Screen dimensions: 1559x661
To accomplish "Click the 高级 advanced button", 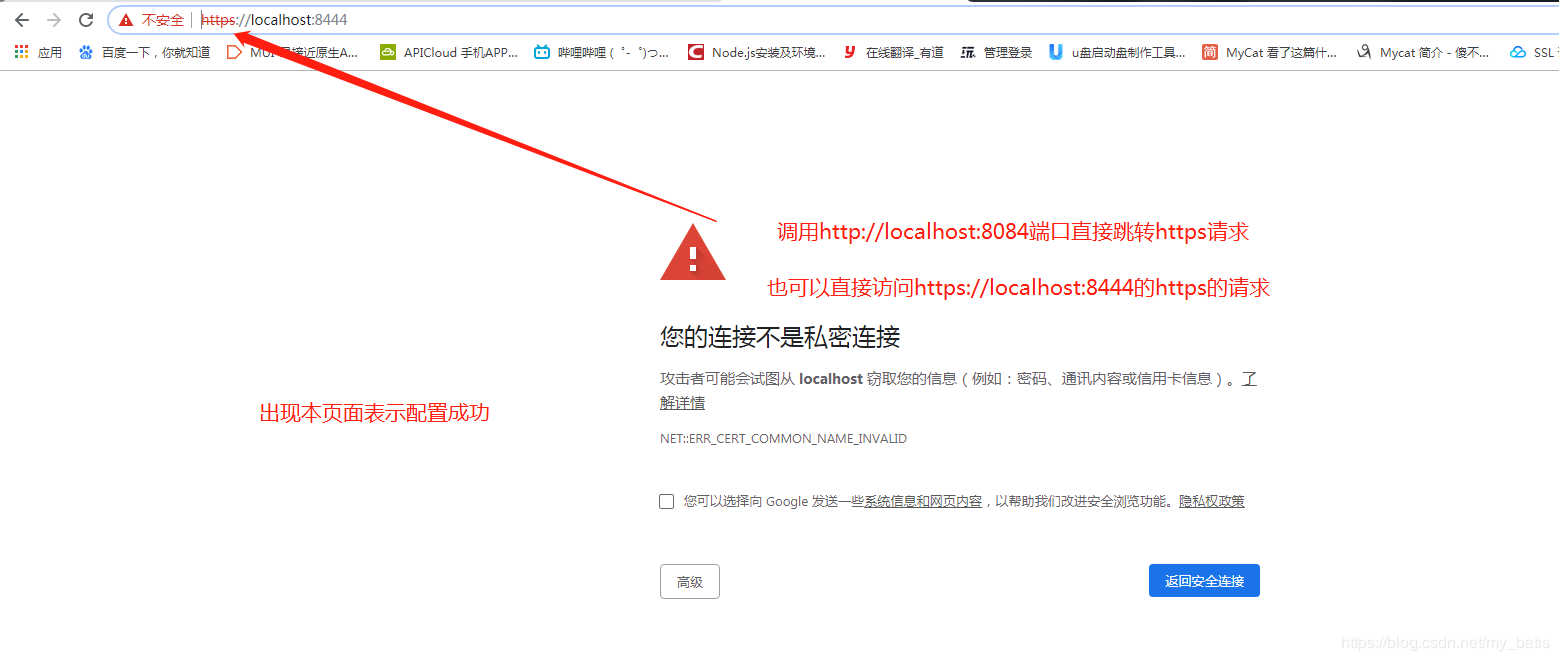I will pyautogui.click(x=690, y=582).
